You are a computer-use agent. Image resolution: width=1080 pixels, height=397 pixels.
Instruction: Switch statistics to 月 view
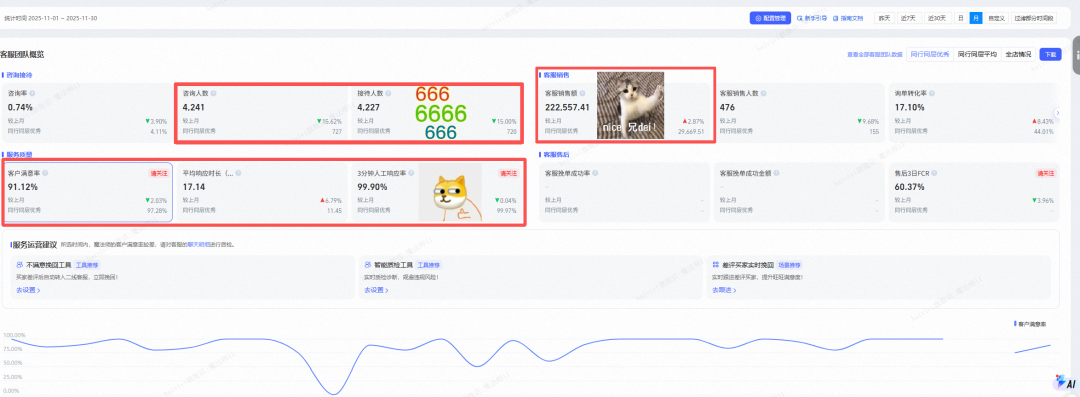click(x=975, y=19)
